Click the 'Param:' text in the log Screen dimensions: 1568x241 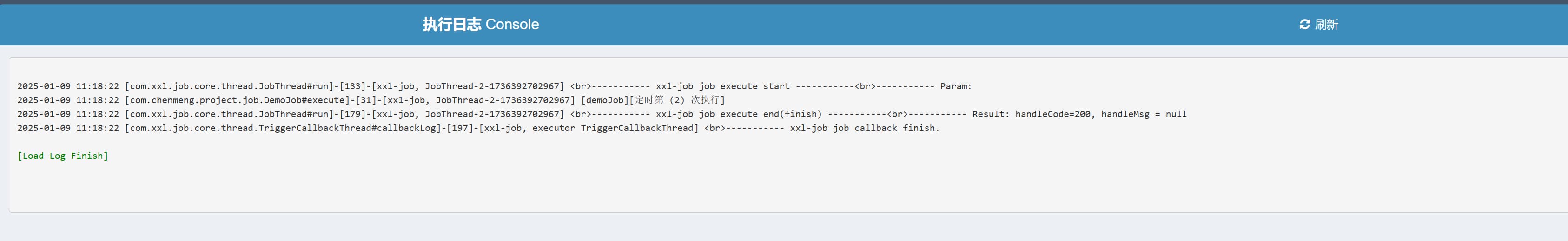[x=956, y=86]
